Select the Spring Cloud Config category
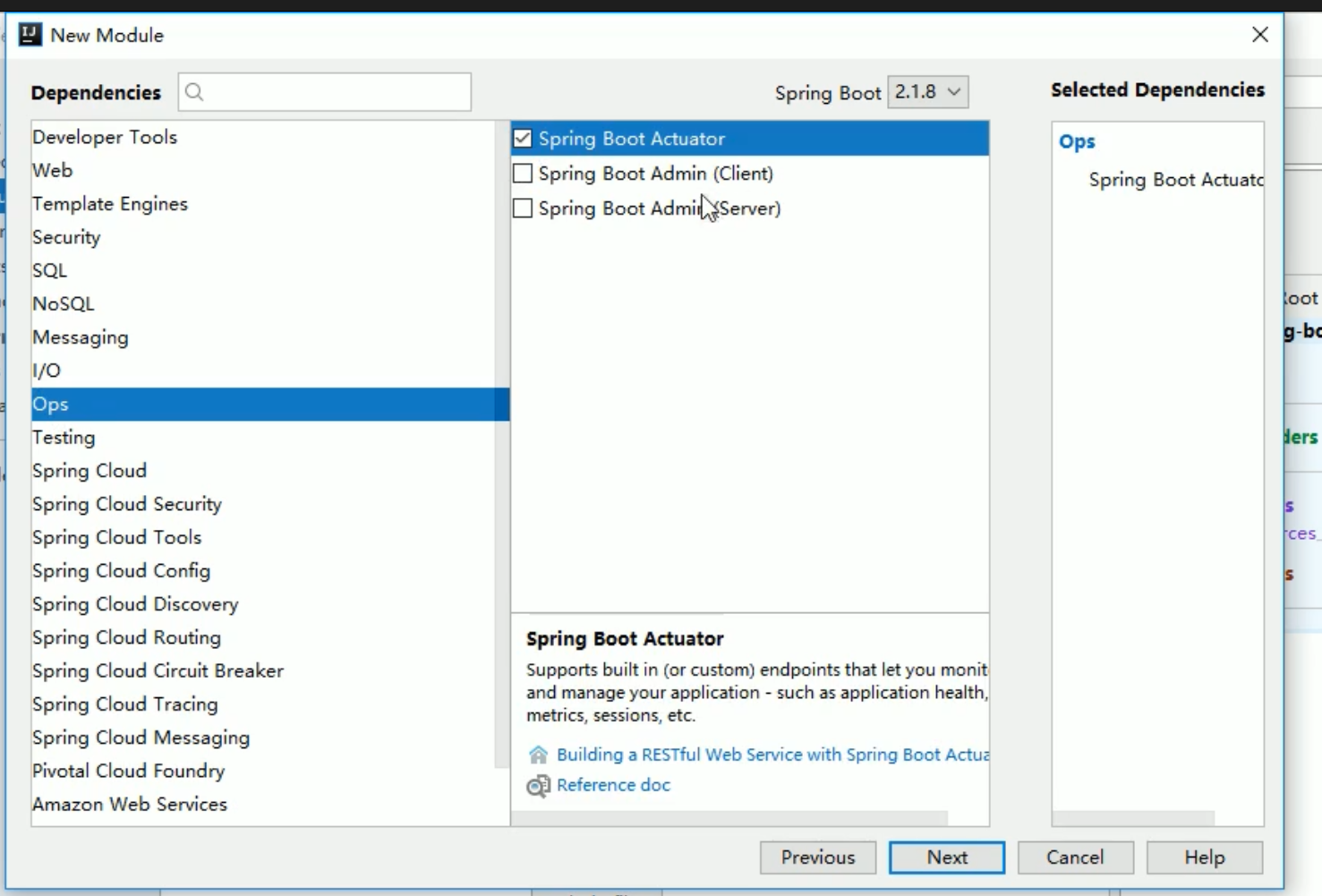Viewport: 1322px width, 896px height. click(121, 571)
